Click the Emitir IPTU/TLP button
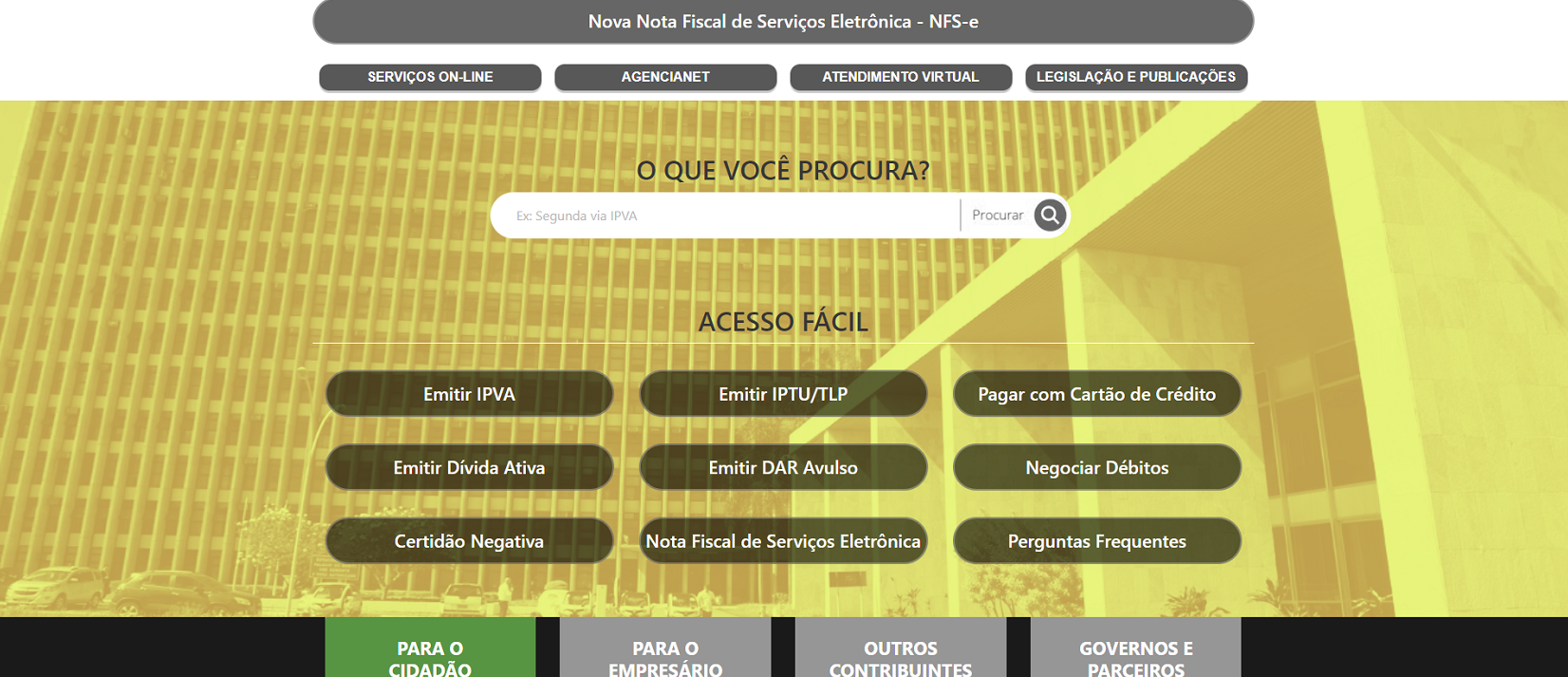1568x677 pixels. pos(783,394)
